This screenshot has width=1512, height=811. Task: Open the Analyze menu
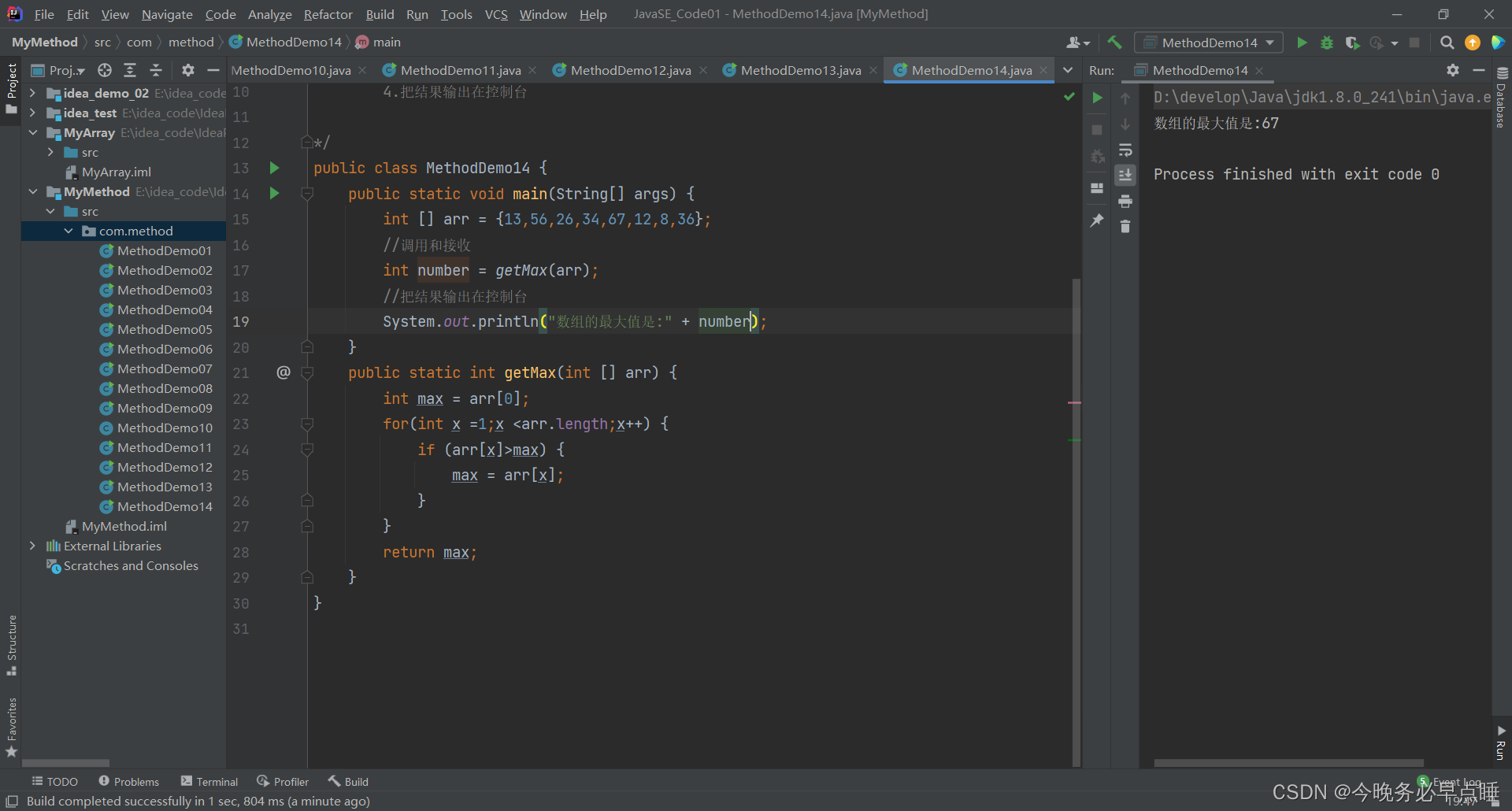(x=269, y=14)
